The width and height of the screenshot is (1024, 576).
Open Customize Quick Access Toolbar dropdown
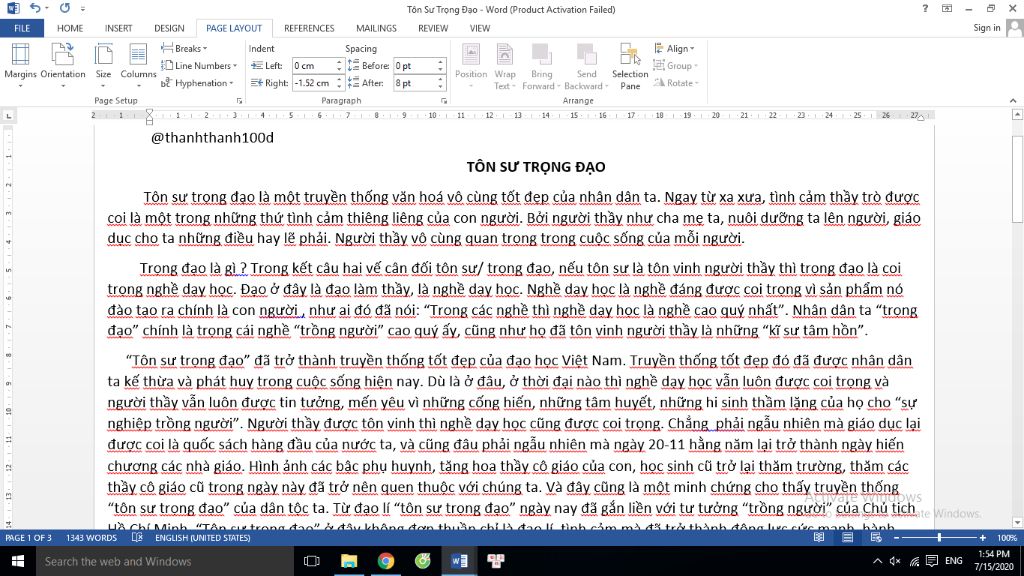83,9
